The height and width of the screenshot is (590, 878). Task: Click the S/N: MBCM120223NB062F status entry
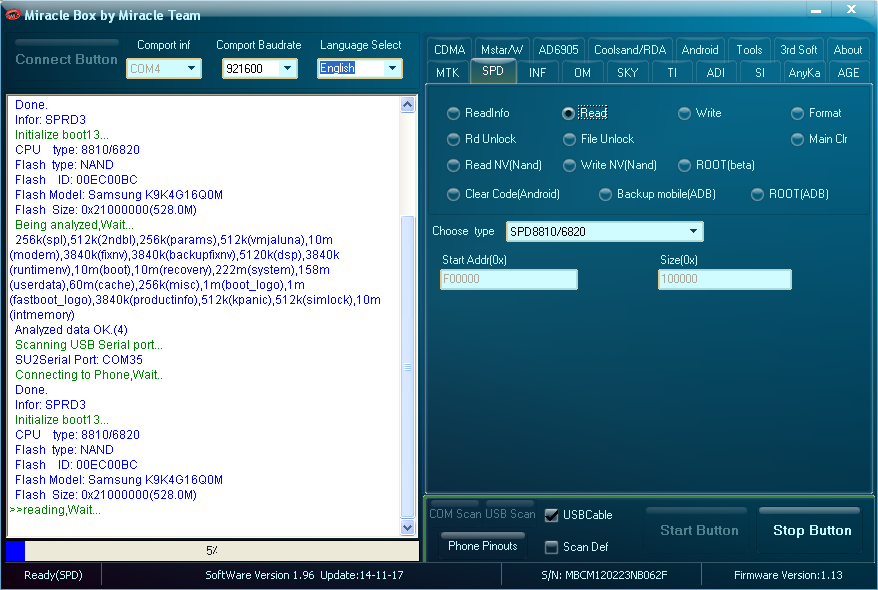[604, 575]
